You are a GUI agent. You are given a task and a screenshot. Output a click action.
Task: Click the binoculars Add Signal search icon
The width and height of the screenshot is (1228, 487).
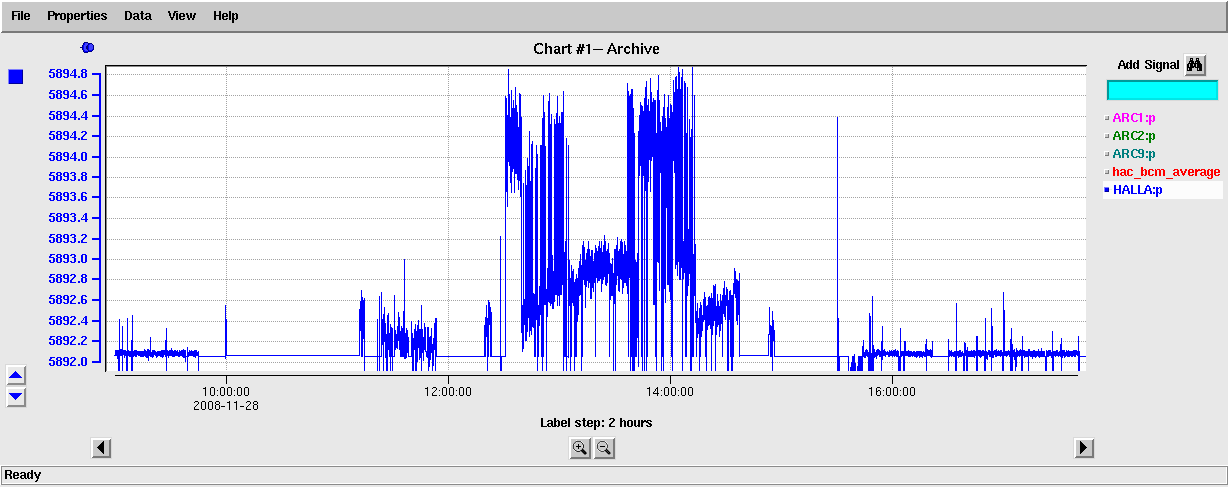point(1195,65)
